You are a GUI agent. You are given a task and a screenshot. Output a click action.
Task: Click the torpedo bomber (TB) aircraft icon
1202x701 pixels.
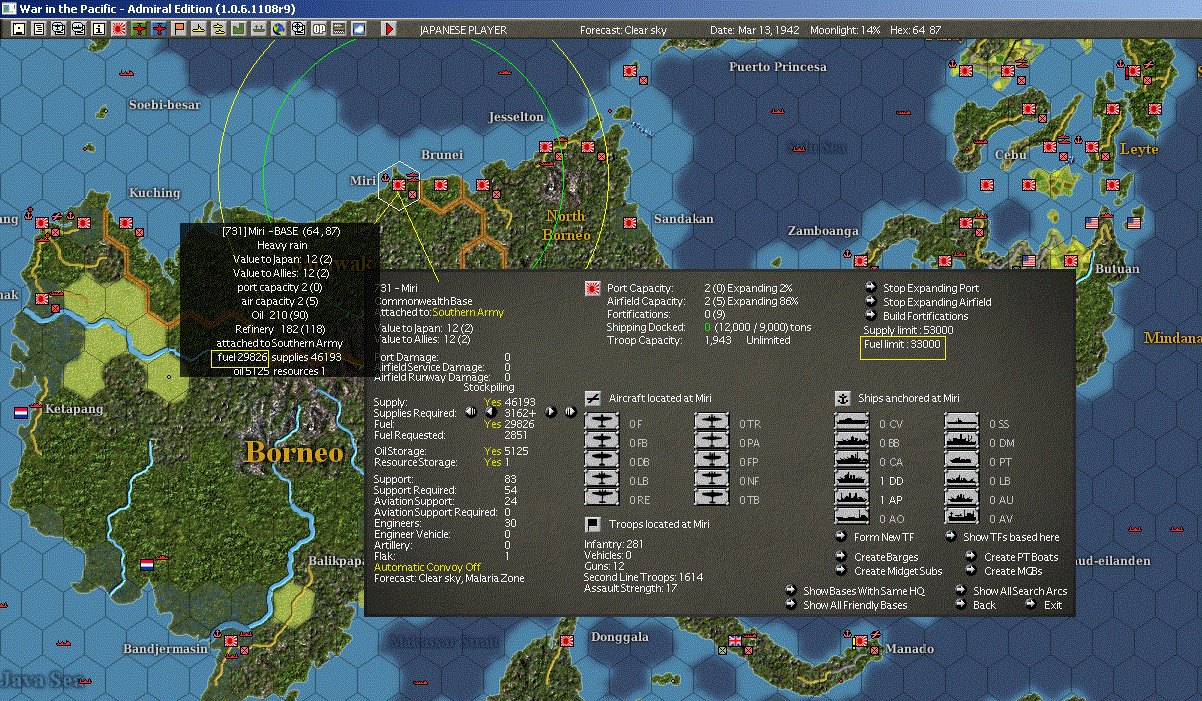714,498
